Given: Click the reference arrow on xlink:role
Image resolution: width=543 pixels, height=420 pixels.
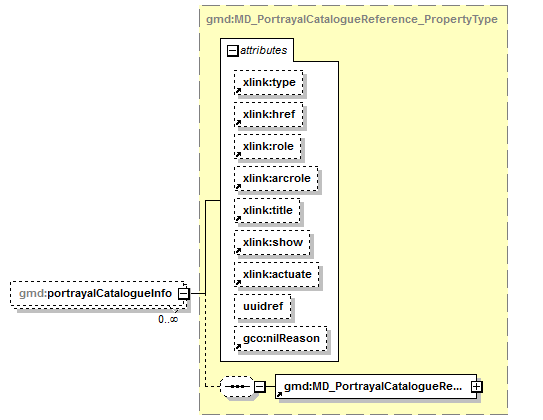Looking at the screenshot, I should click(x=238, y=155).
